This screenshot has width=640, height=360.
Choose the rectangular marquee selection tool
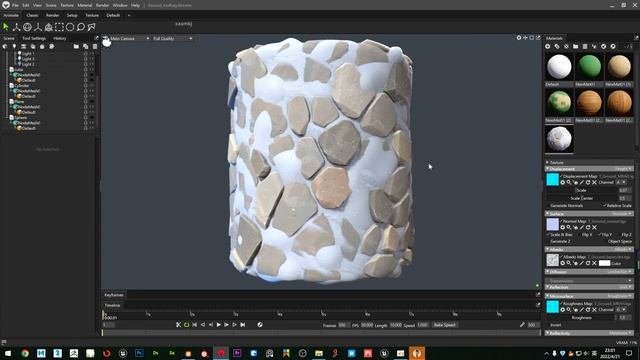coord(60,27)
